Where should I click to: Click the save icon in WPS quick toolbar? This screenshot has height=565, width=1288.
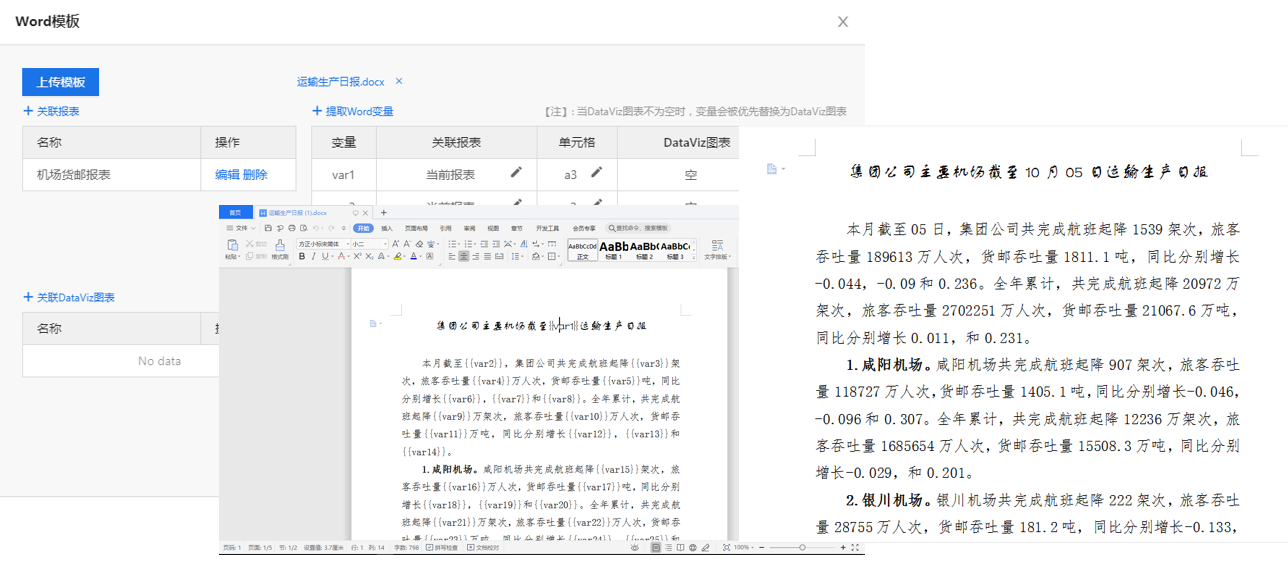click(x=268, y=228)
